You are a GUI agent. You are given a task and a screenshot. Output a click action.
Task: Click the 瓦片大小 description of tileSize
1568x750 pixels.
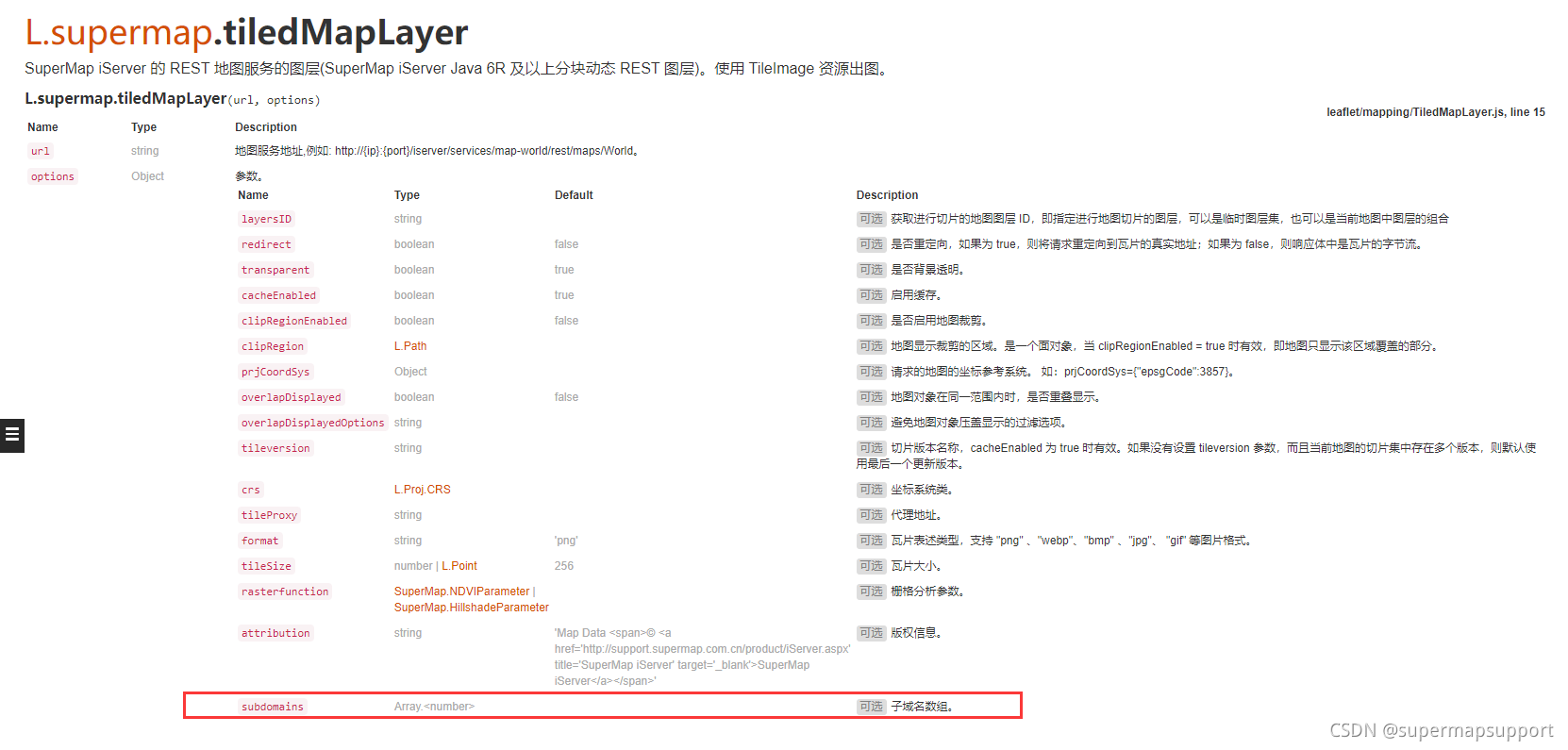(x=916, y=566)
